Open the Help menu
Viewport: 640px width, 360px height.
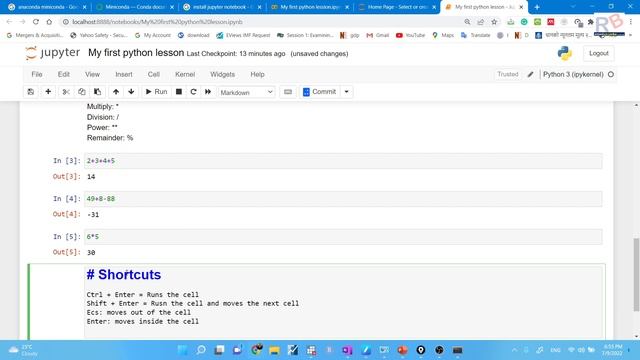pos(258,74)
